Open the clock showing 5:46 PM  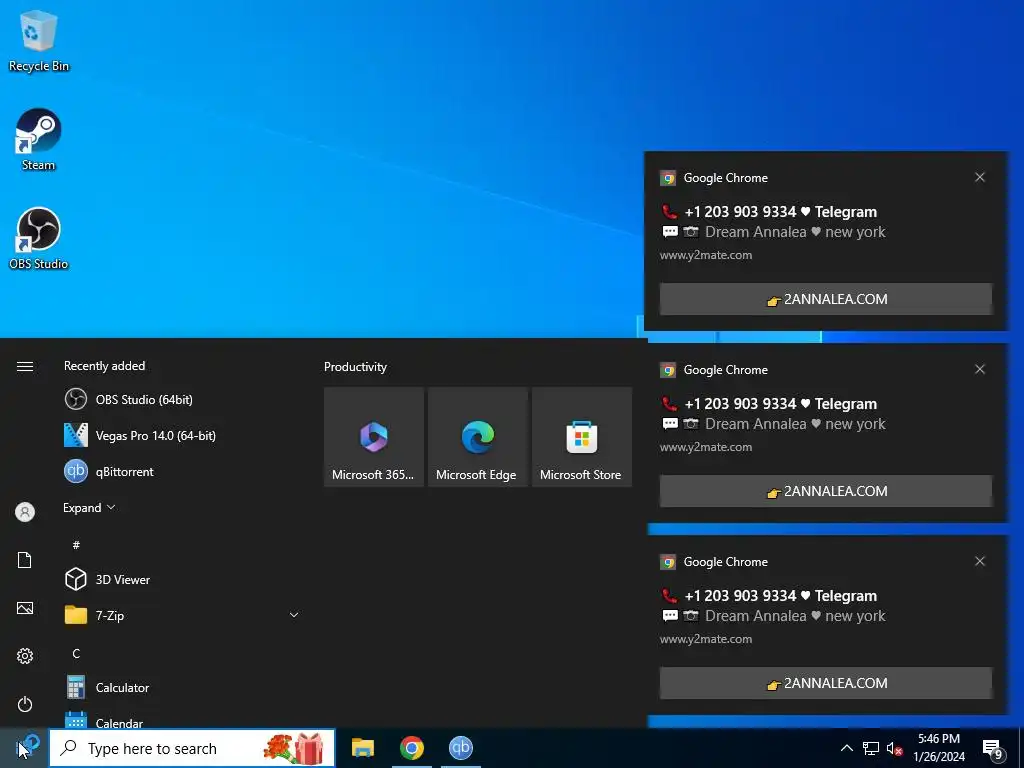pos(938,748)
